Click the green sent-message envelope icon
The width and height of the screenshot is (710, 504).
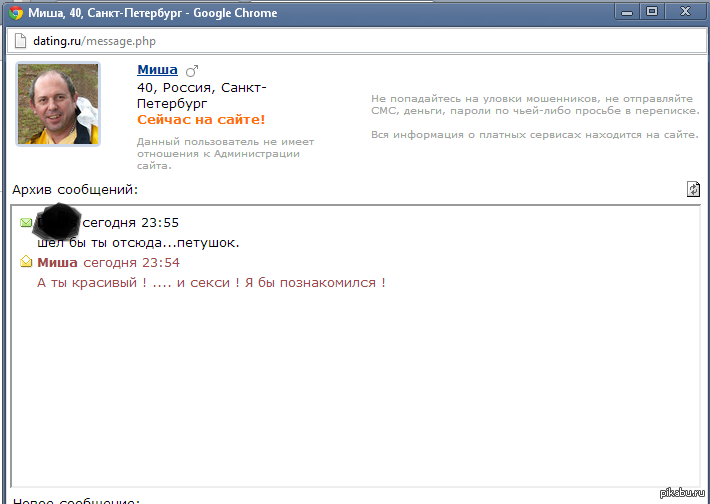coord(26,222)
